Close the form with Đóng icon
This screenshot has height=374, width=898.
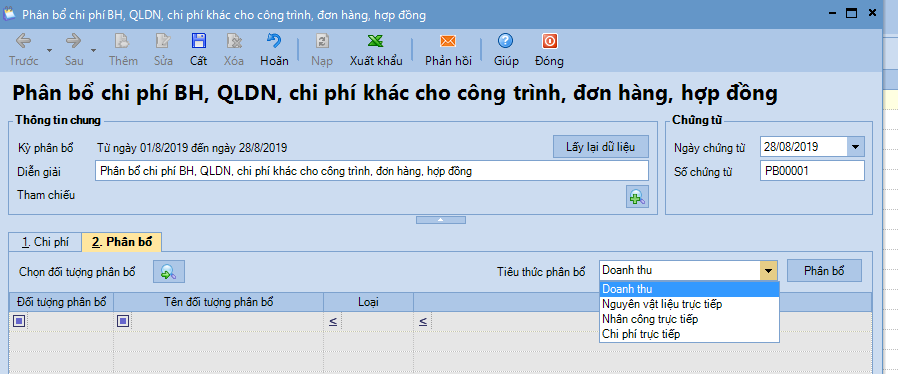point(549,41)
